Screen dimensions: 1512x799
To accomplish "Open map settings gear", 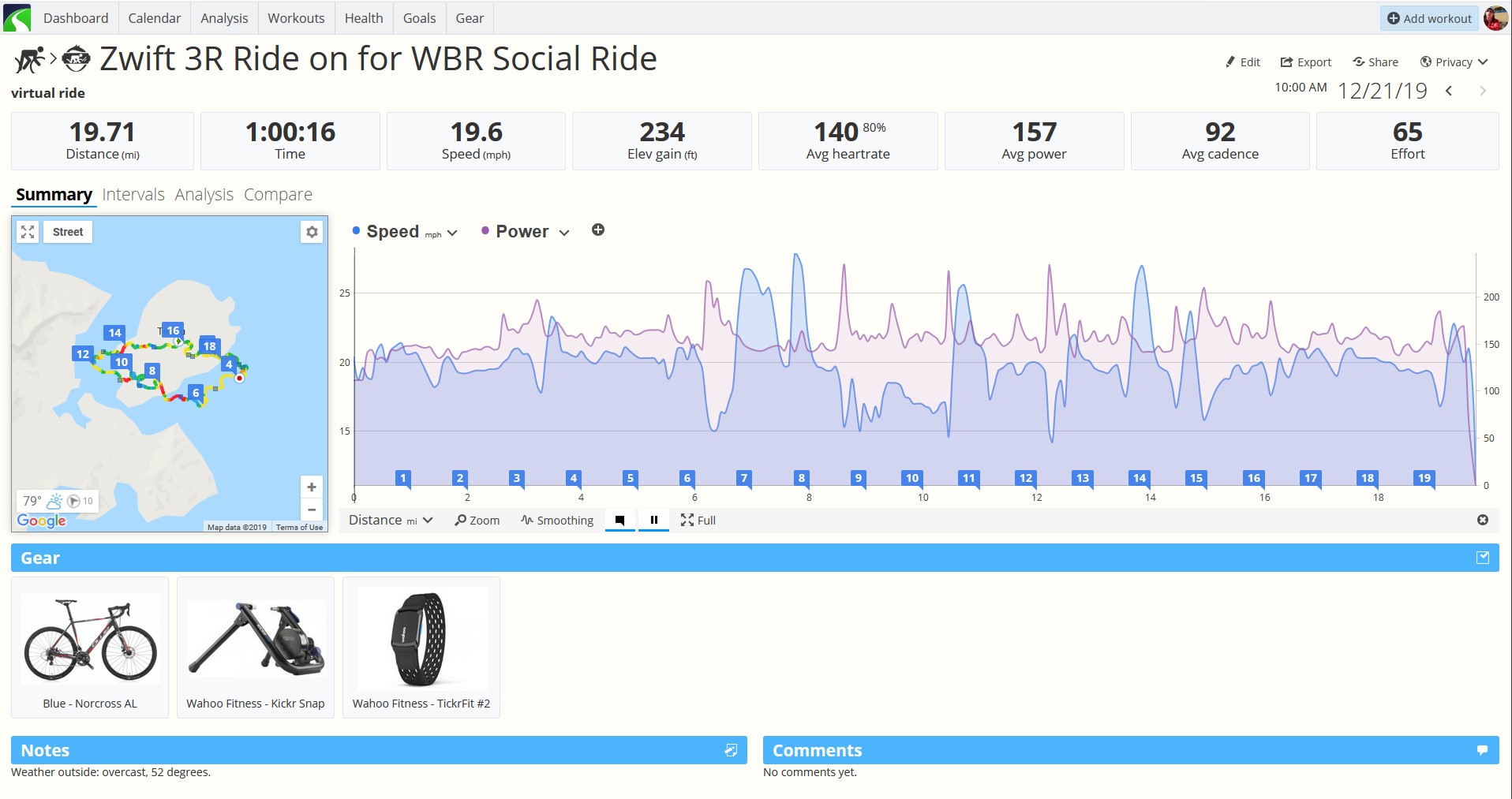I will 312,232.
